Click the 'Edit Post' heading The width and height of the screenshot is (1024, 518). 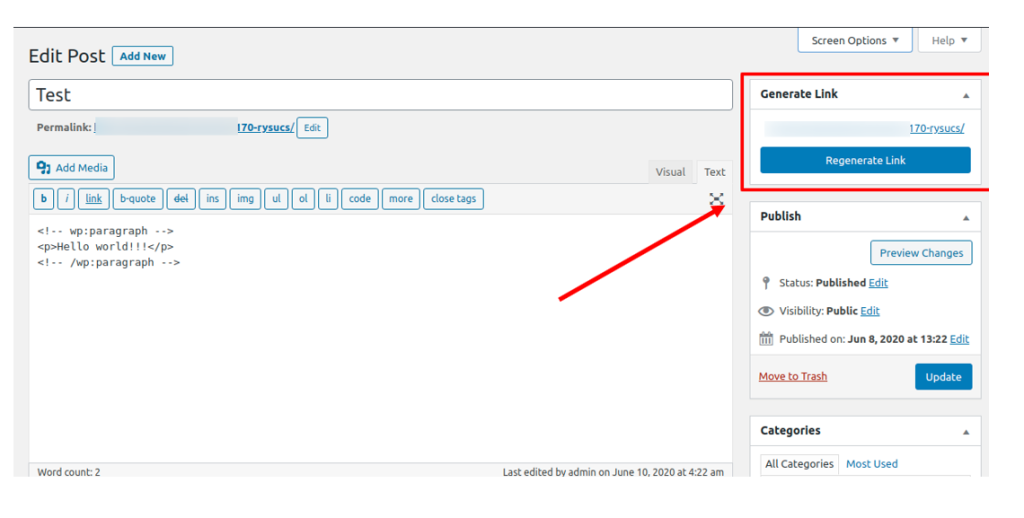[67, 56]
